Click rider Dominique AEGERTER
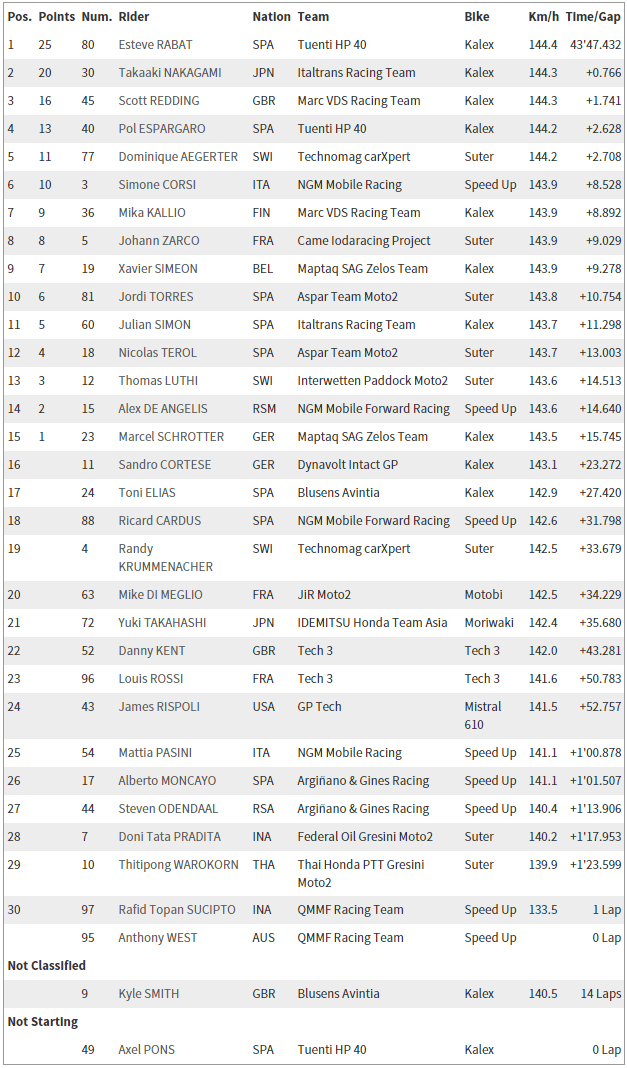This screenshot has height=1068, width=627. 178,157
